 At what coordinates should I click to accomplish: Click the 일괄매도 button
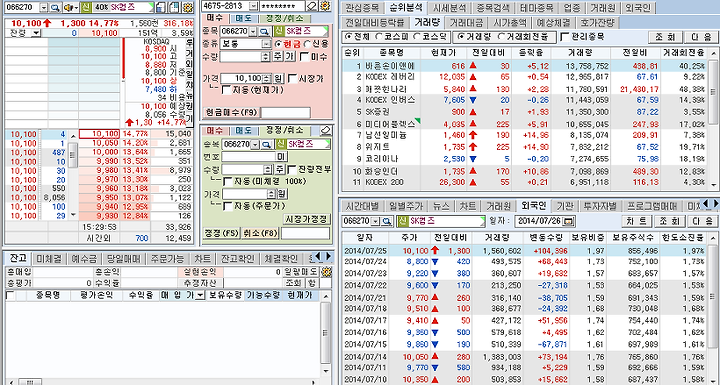point(301,272)
